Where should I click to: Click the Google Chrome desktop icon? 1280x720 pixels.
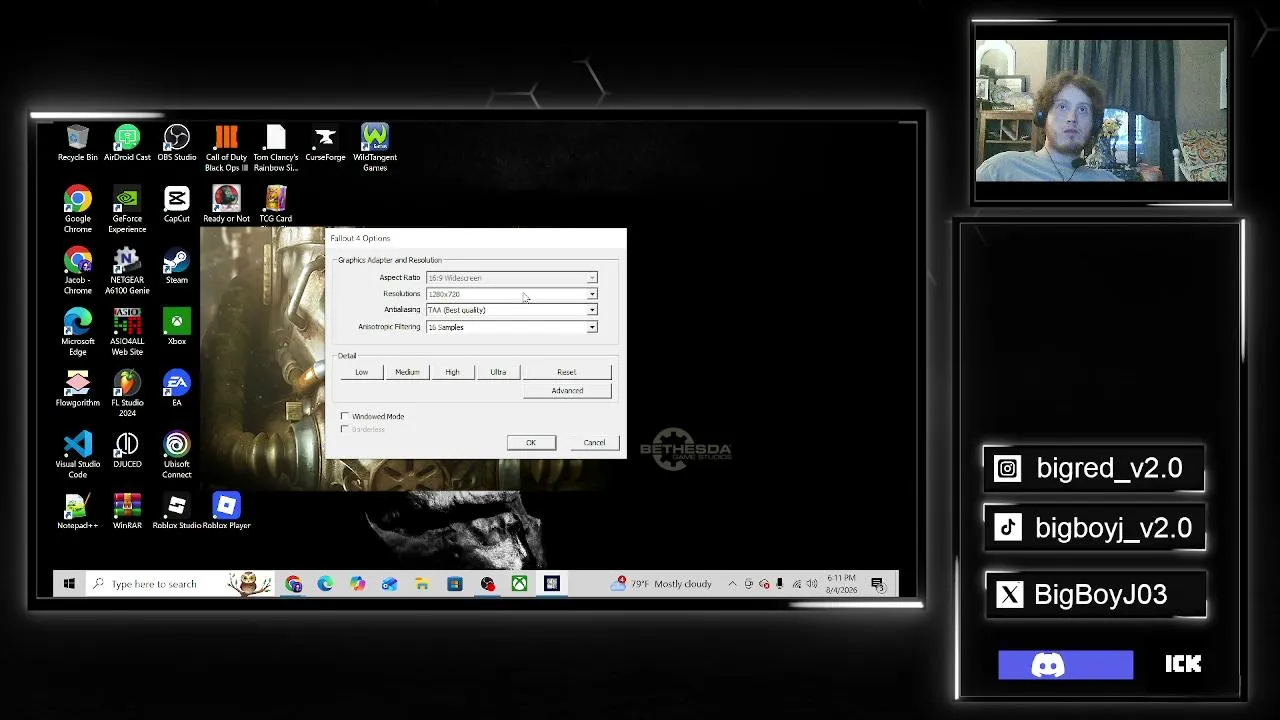pos(77,209)
